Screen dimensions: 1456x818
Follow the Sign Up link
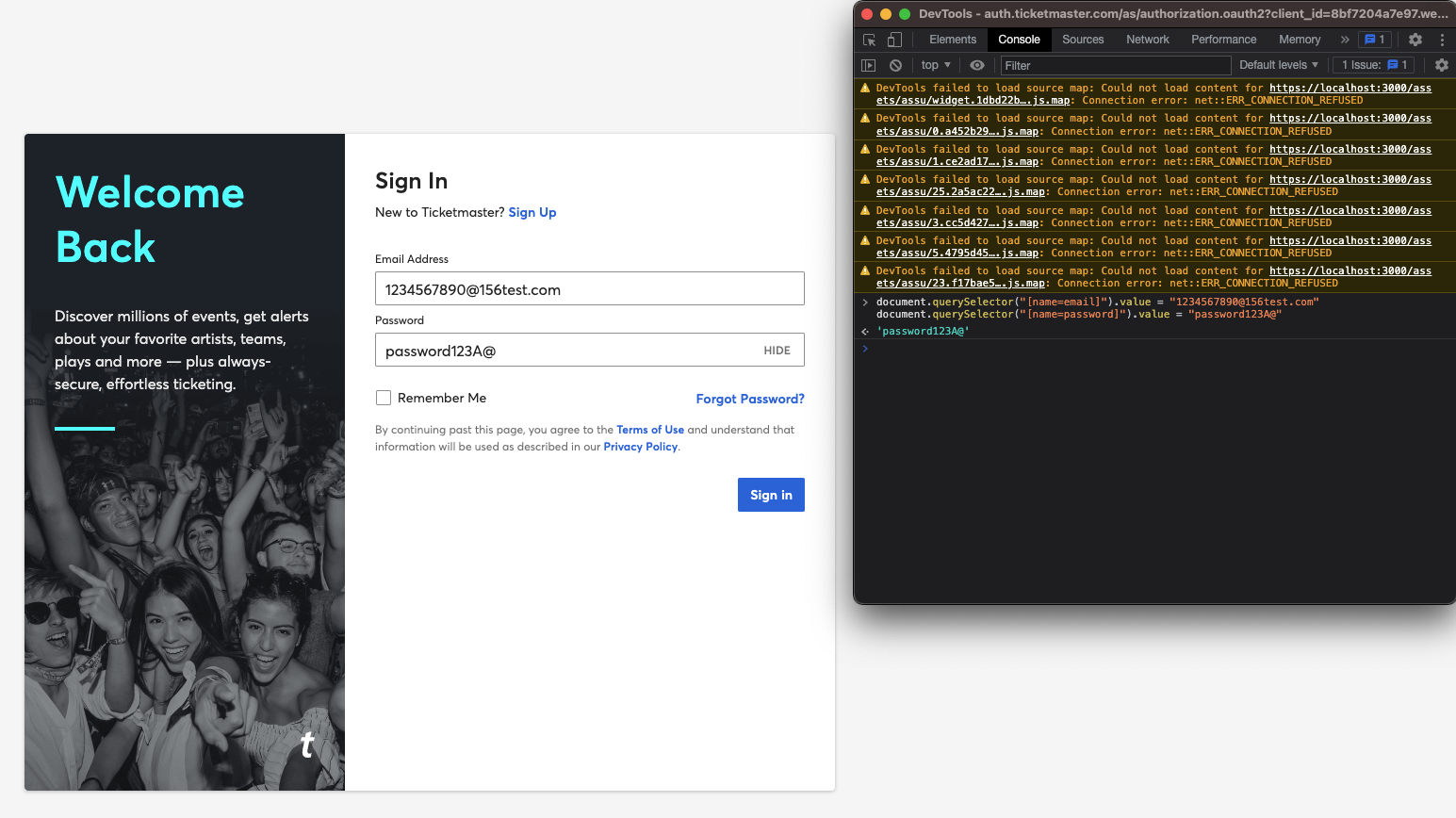[x=532, y=212]
